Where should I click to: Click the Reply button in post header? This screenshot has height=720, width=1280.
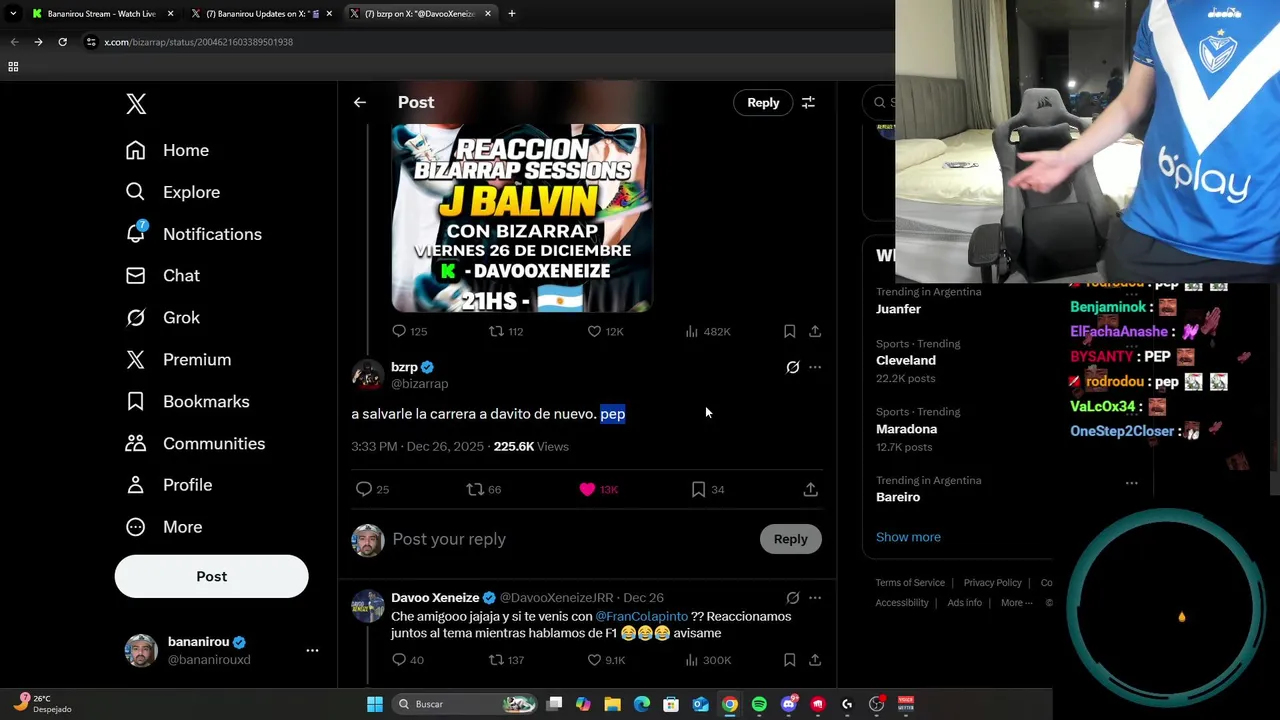coord(763,102)
